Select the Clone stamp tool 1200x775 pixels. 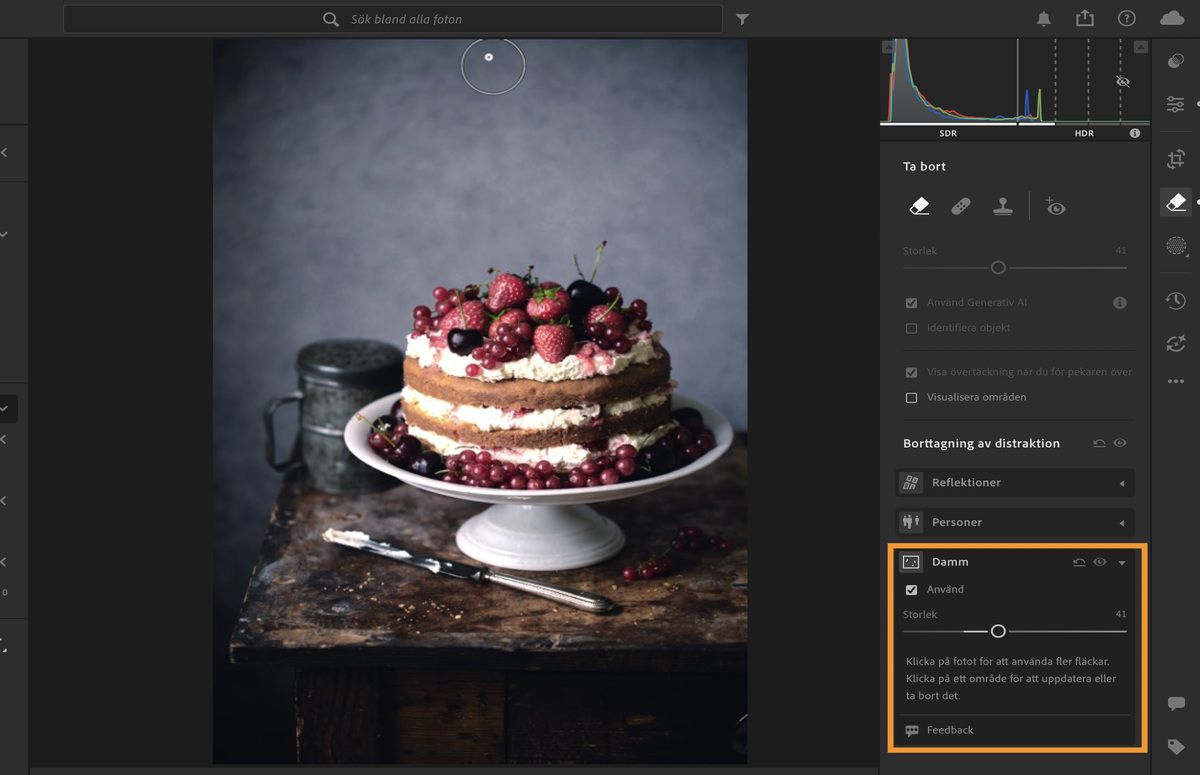pos(1003,206)
